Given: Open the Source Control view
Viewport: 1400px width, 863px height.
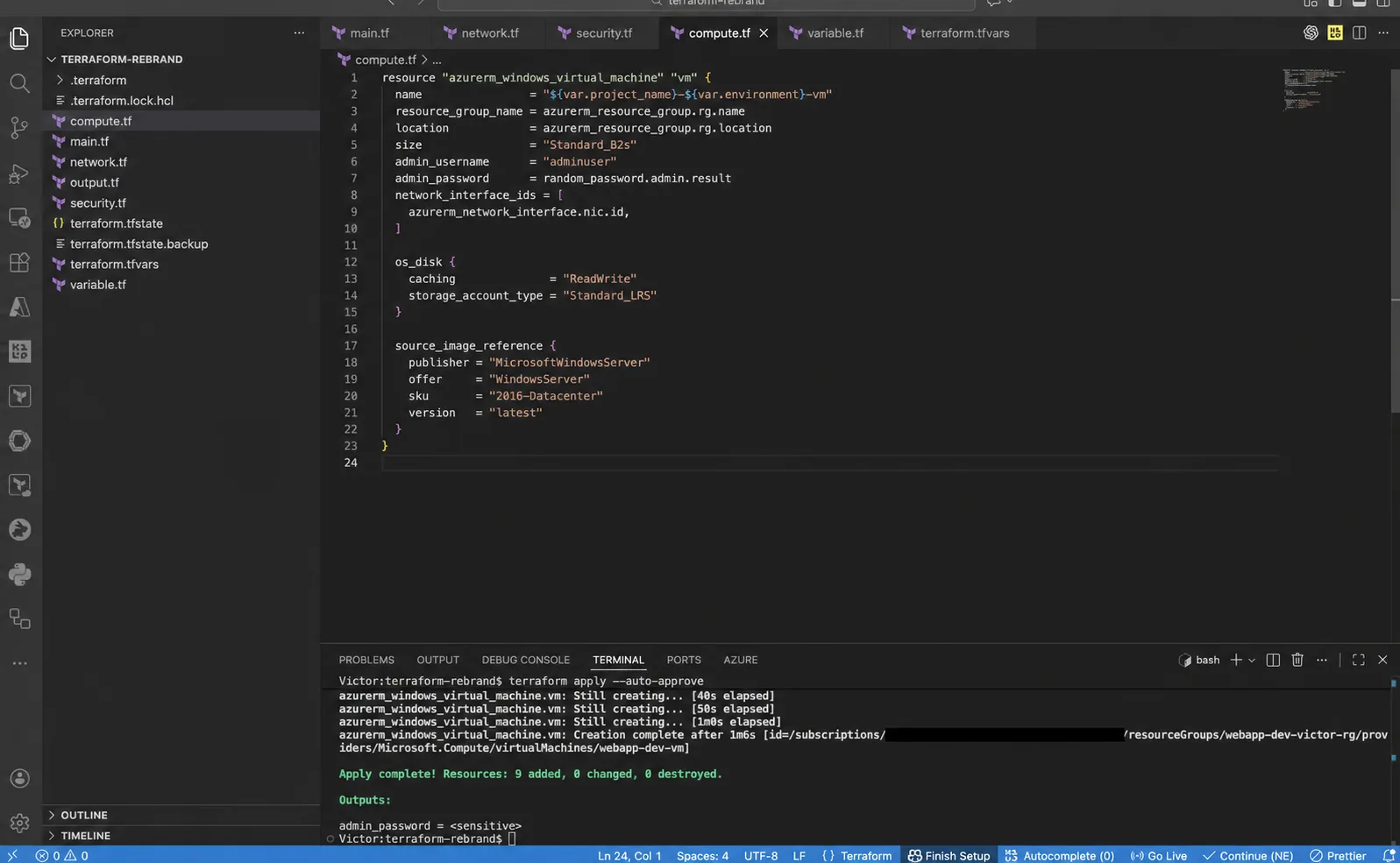Looking at the screenshot, I should (x=19, y=128).
